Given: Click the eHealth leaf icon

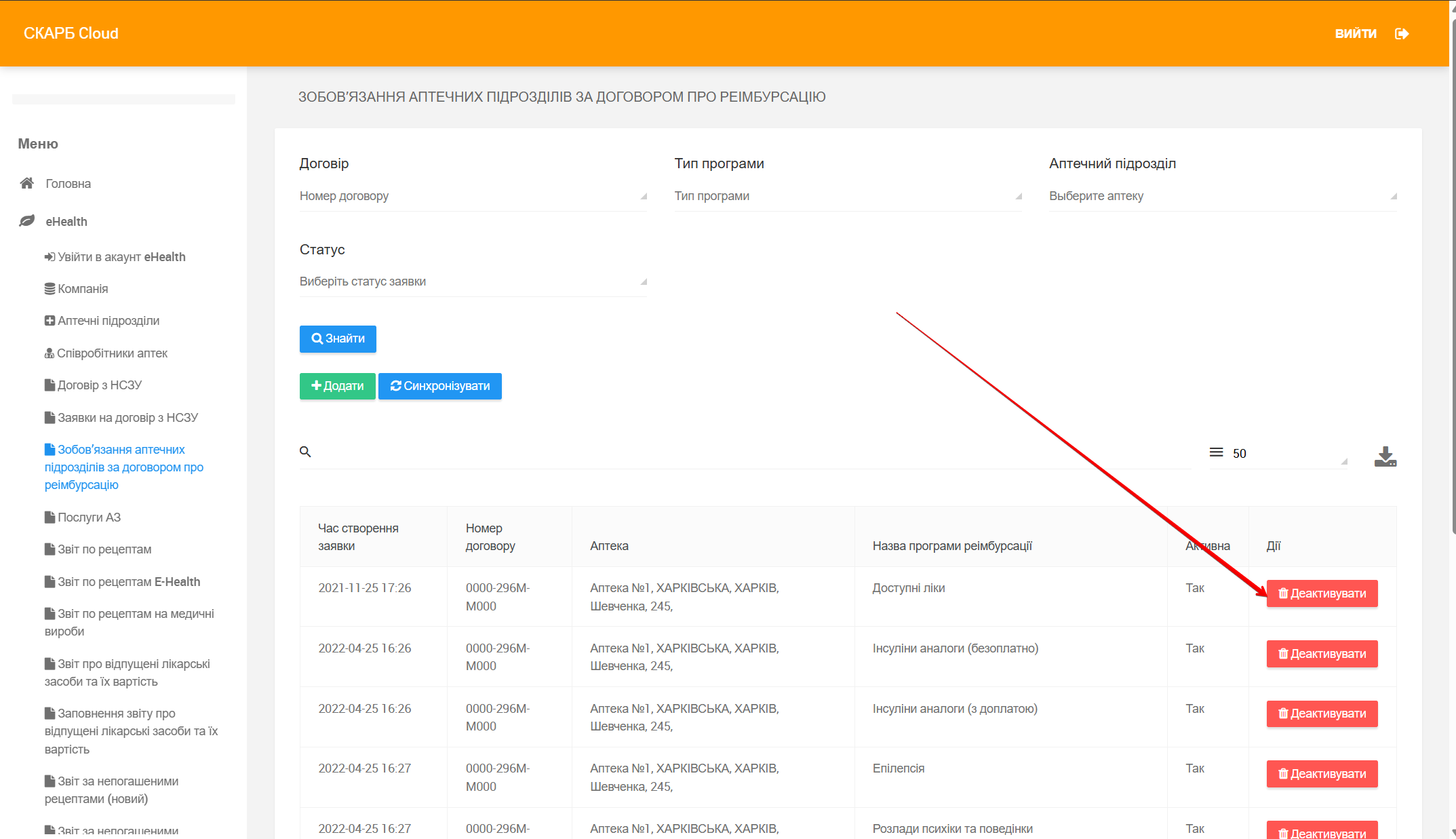Looking at the screenshot, I should [27, 221].
